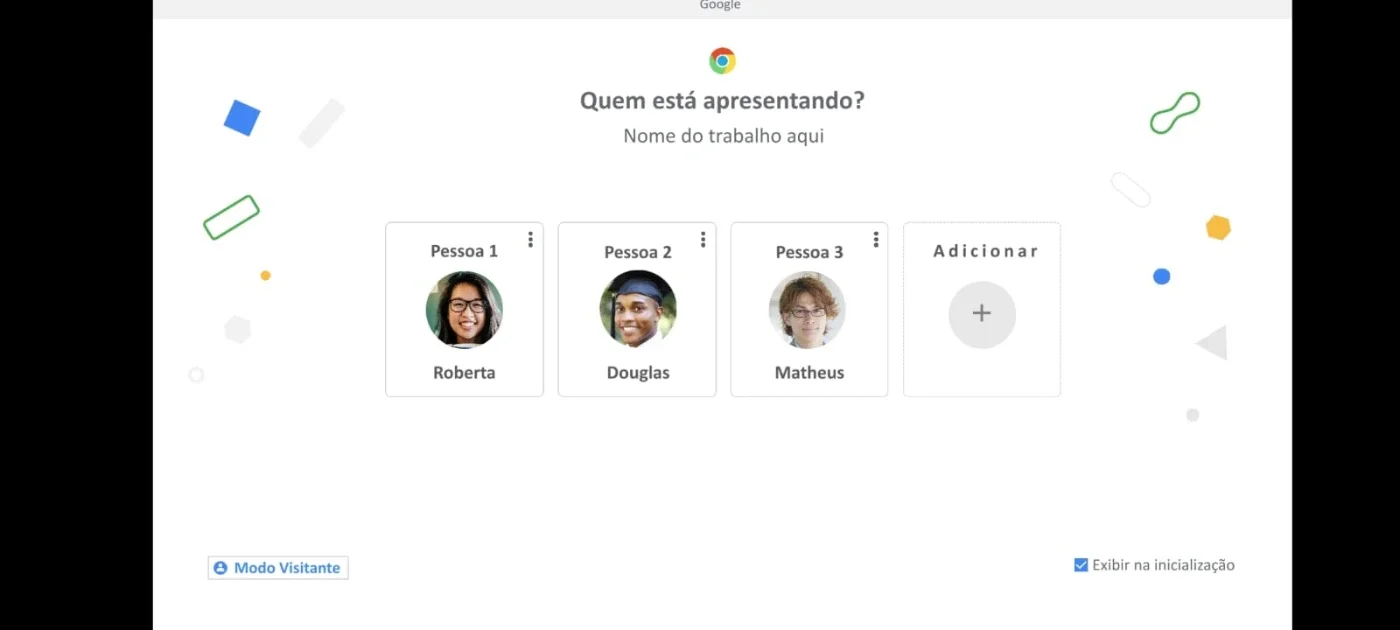The width and height of the screenshot is (1400, 630).
Task: Click the Douglas name label
Action: point(638,372)
